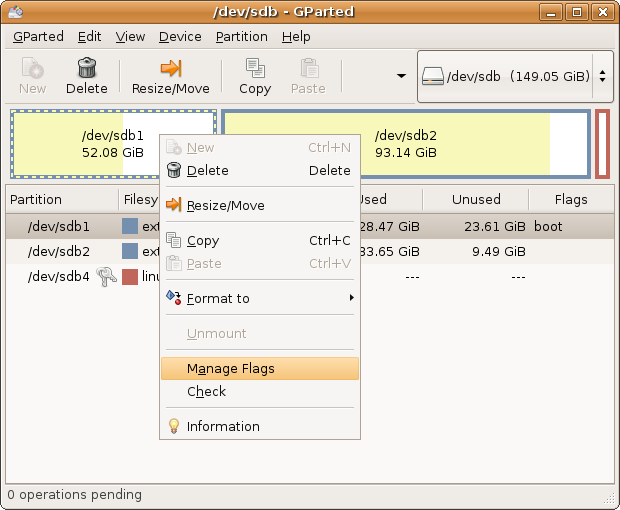Click the 28.47 GiB used value
This screenshot has width=620, height=510.
(390, 227)
